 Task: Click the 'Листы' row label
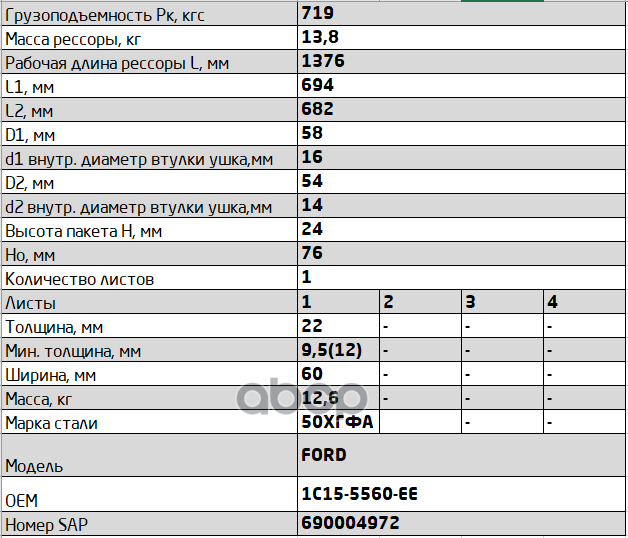click(149, 303)
